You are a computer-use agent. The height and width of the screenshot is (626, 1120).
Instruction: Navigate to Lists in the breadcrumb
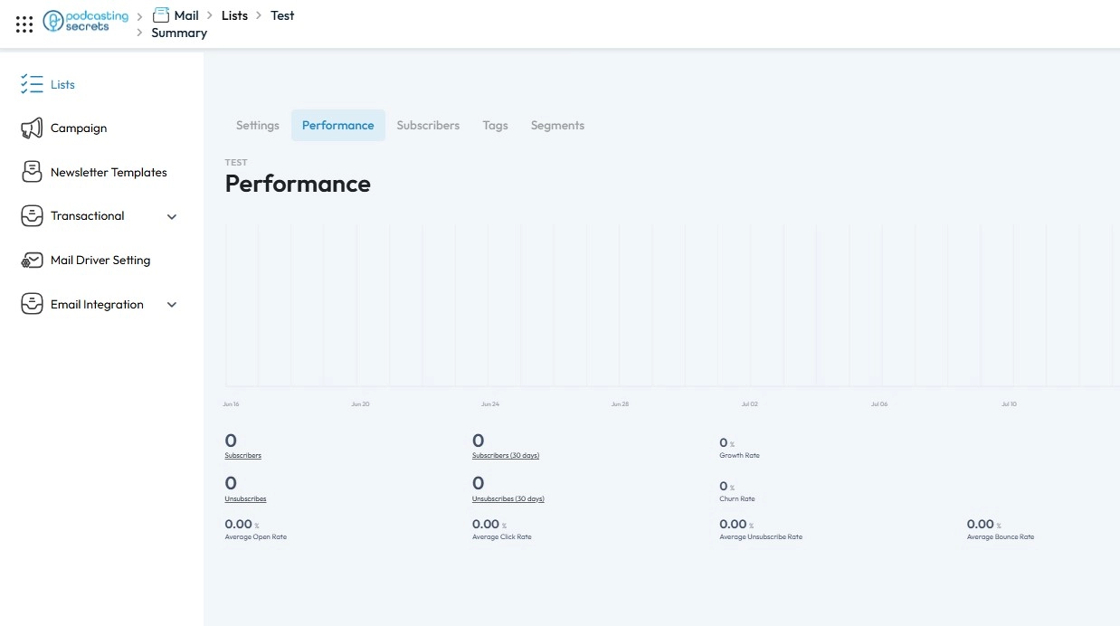click(234, 15)
